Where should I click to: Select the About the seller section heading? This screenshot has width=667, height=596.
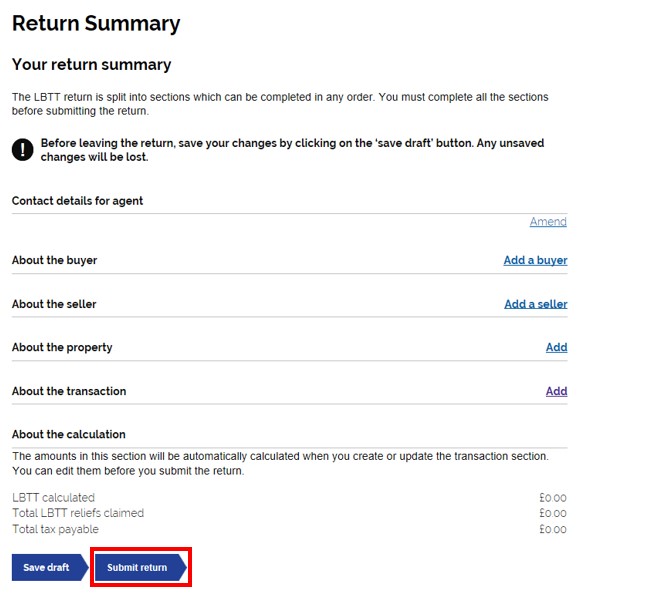[54, 304]
